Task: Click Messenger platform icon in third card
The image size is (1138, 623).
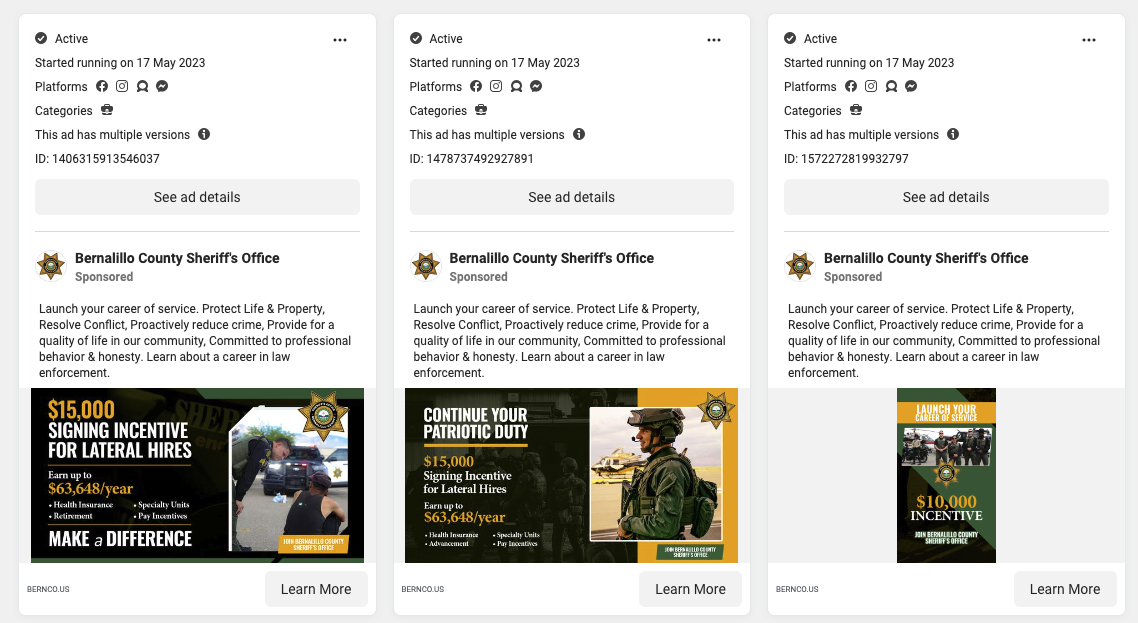Action: click(911, 87)
